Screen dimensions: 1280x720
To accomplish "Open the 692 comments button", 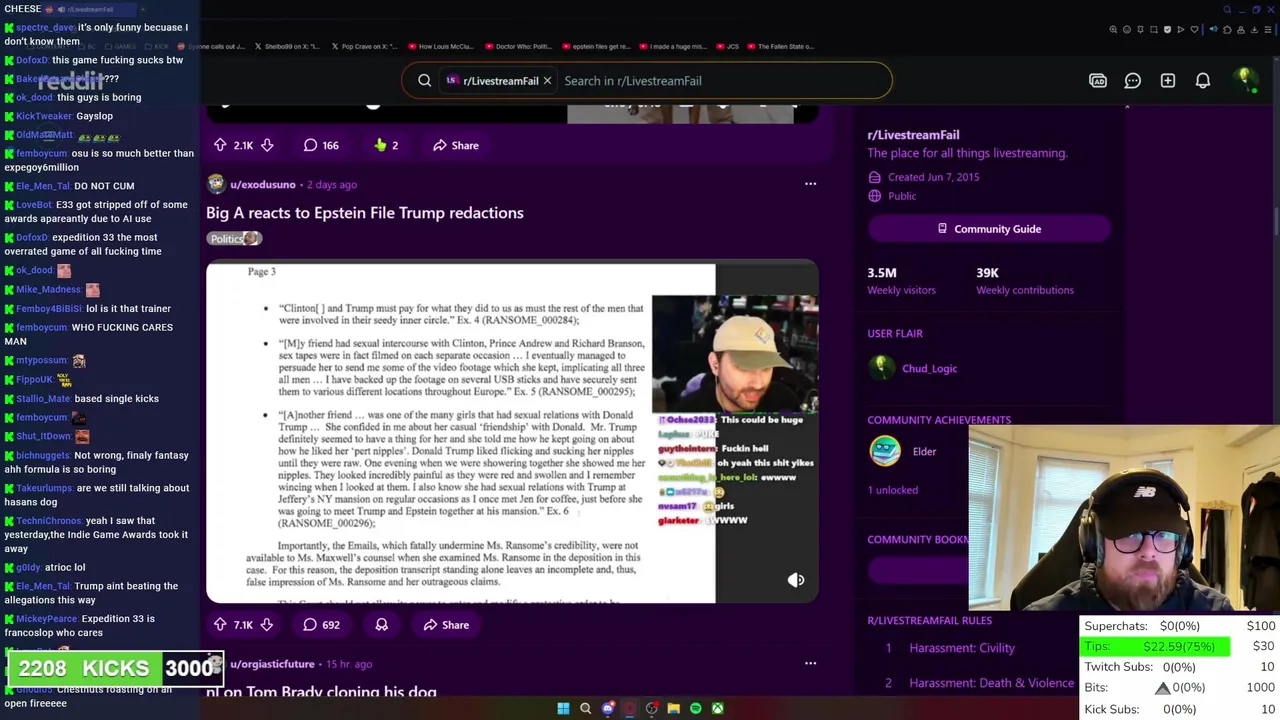I will (322, 625).
